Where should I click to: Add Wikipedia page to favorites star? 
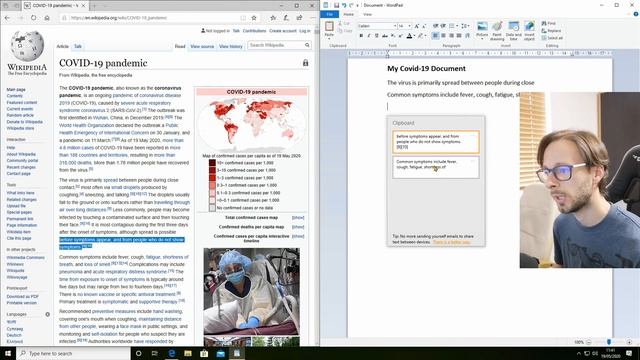[254, 18]
